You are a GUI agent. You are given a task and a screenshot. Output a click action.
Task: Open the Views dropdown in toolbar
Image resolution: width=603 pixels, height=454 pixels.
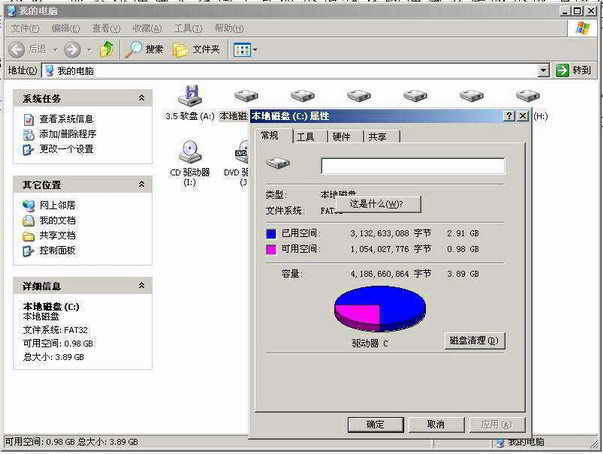coord(244,49)
